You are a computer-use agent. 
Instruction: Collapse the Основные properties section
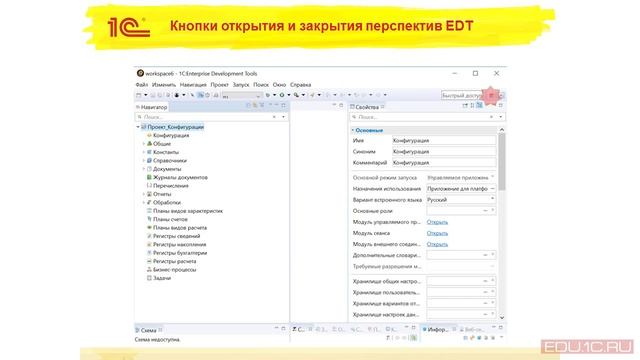pyautogui.click(x=353, y=130)
